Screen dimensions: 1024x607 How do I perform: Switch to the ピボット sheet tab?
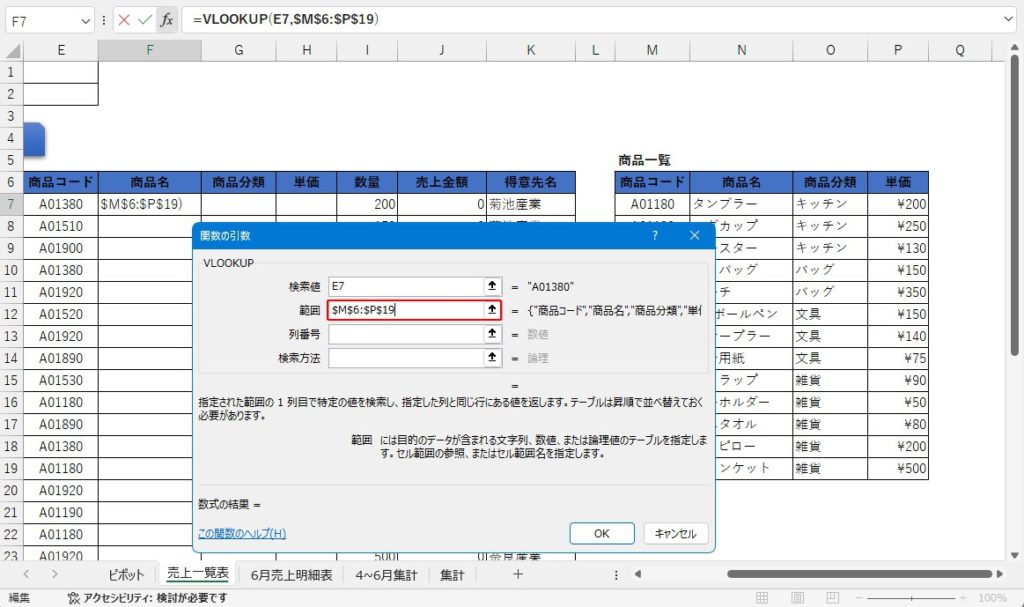(127, 574)
